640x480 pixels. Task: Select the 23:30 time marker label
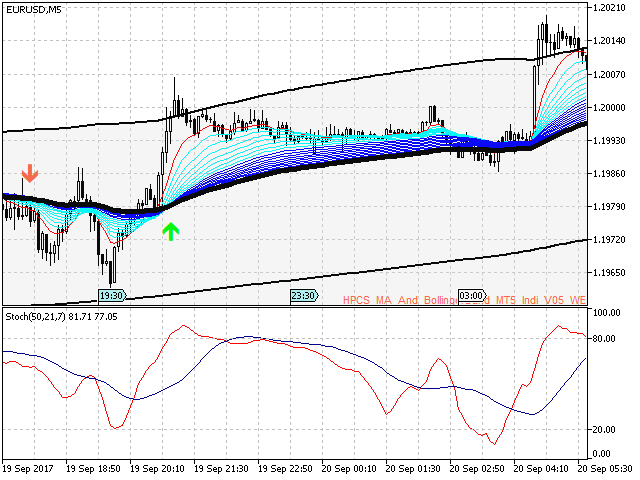pos(304,295)
